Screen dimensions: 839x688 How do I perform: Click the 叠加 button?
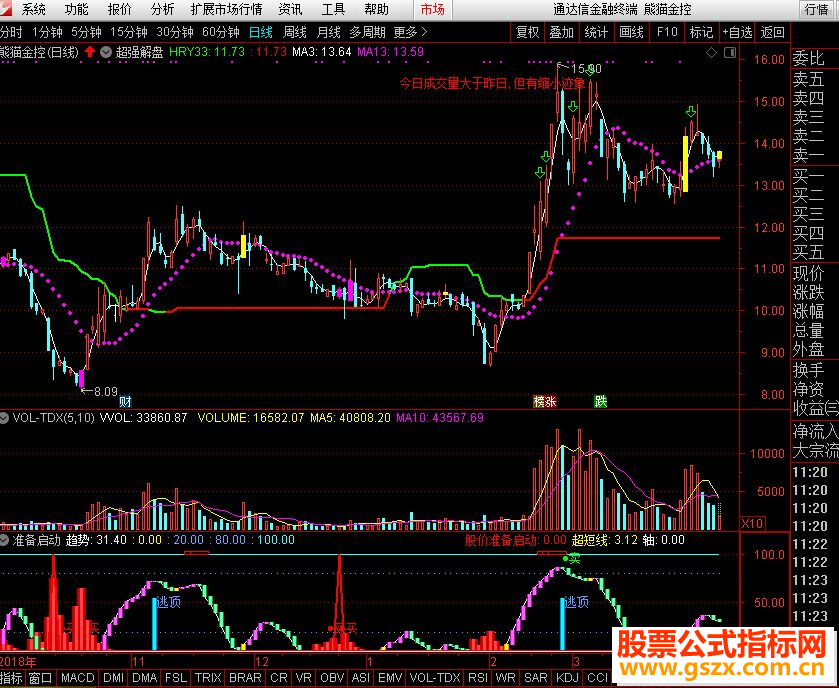point(561,33)
